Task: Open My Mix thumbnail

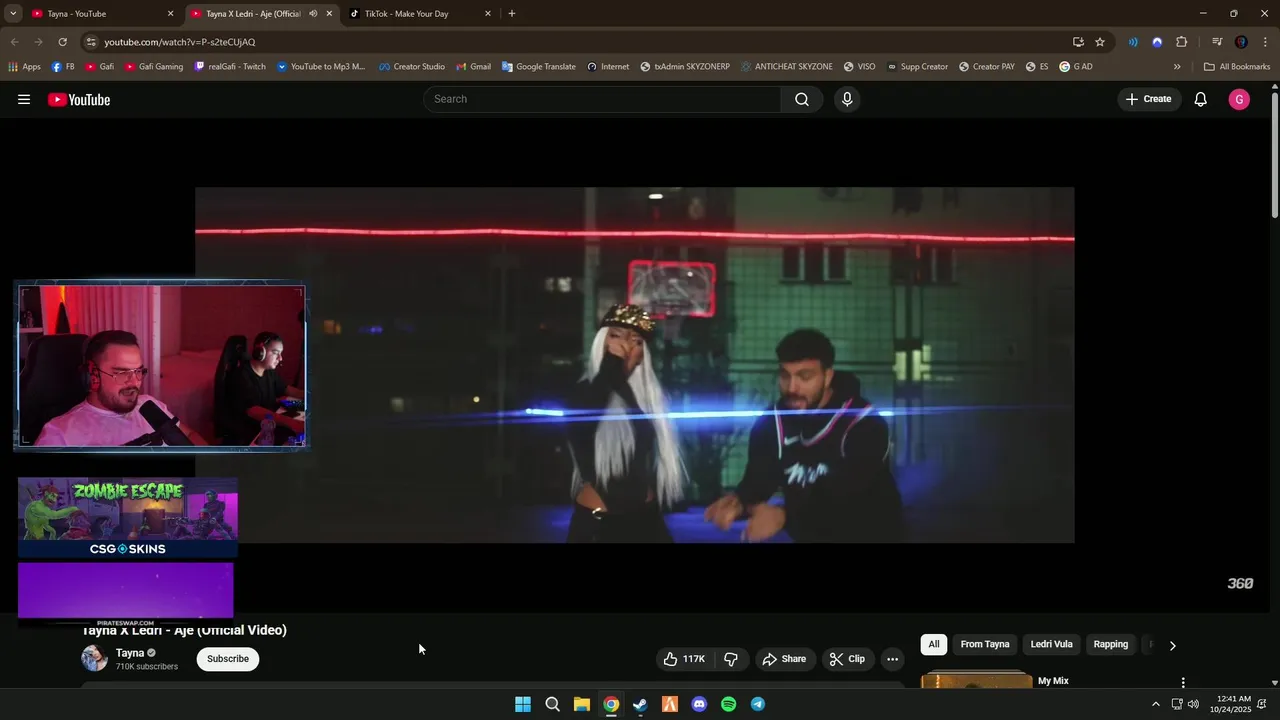Action: 976,680
